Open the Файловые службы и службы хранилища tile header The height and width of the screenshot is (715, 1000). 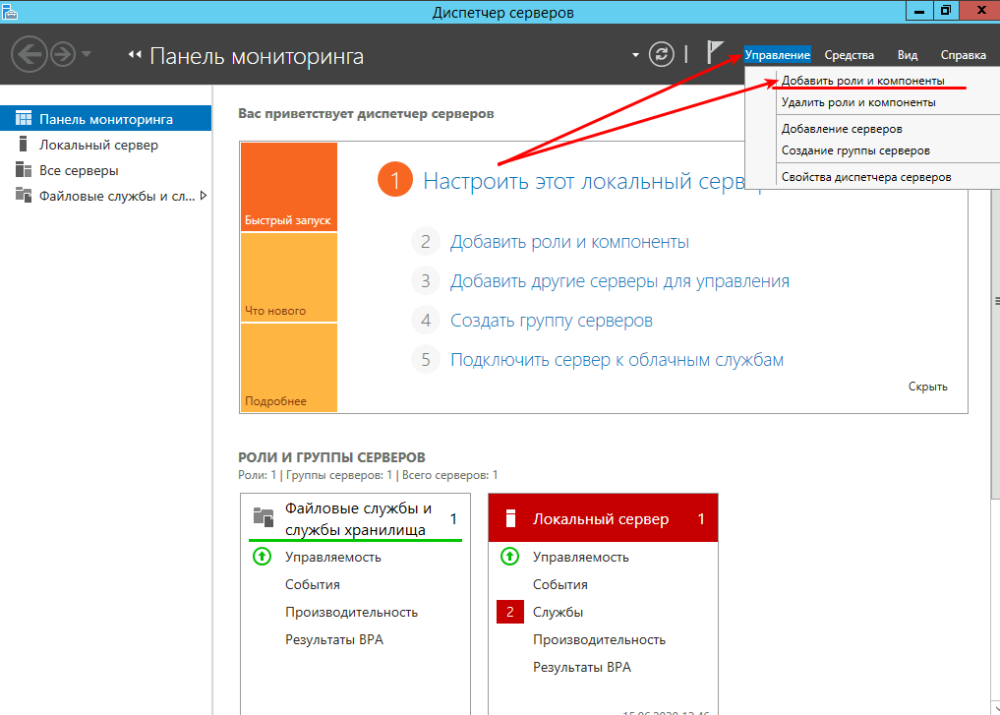pos(355,518)
